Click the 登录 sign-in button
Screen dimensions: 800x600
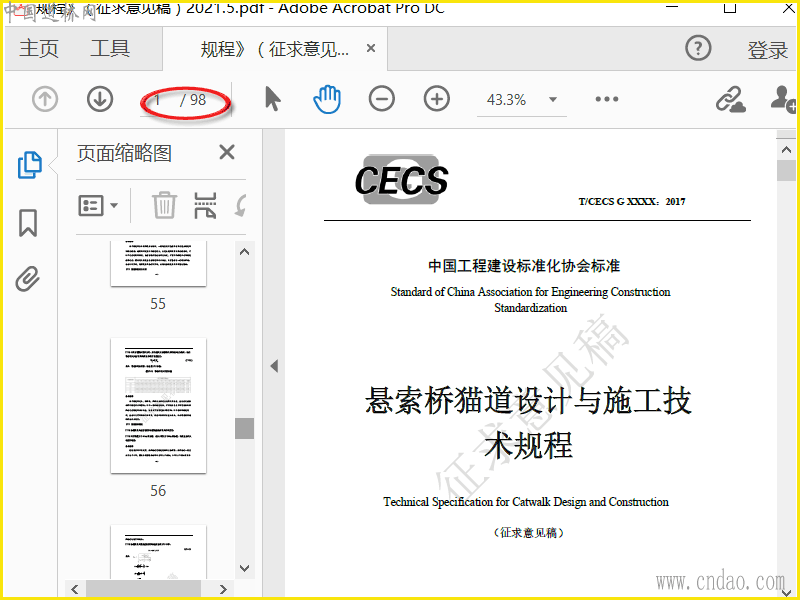(768, 50)
